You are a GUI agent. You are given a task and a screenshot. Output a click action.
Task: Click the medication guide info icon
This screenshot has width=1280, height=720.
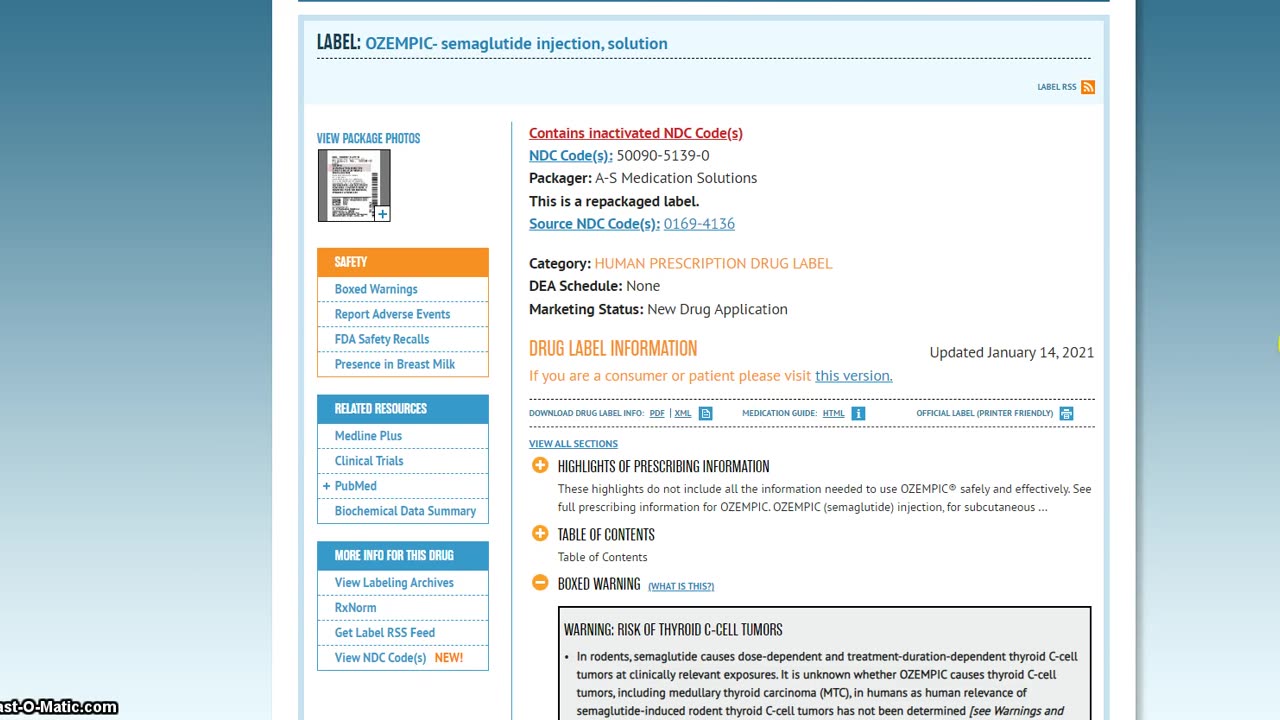coord(858,413)
